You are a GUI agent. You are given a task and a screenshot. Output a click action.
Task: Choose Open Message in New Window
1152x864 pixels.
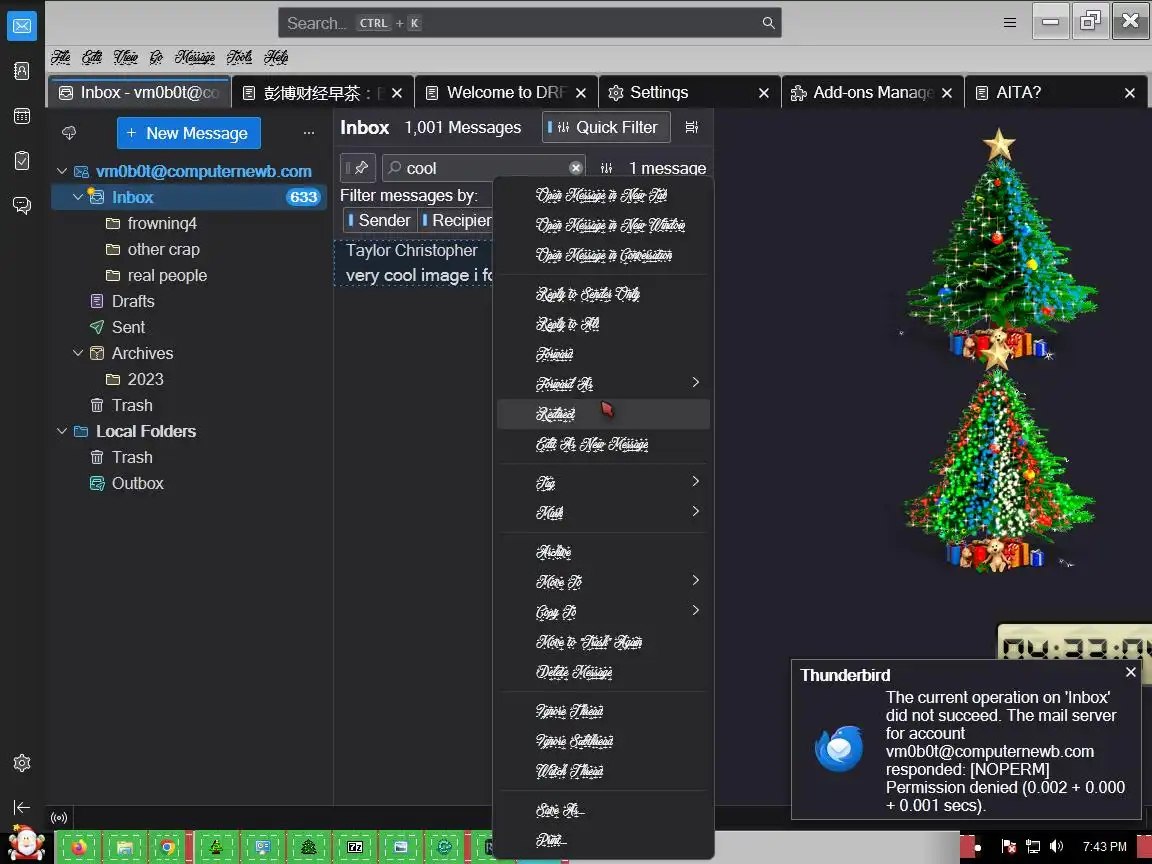(x=604, y=226)
